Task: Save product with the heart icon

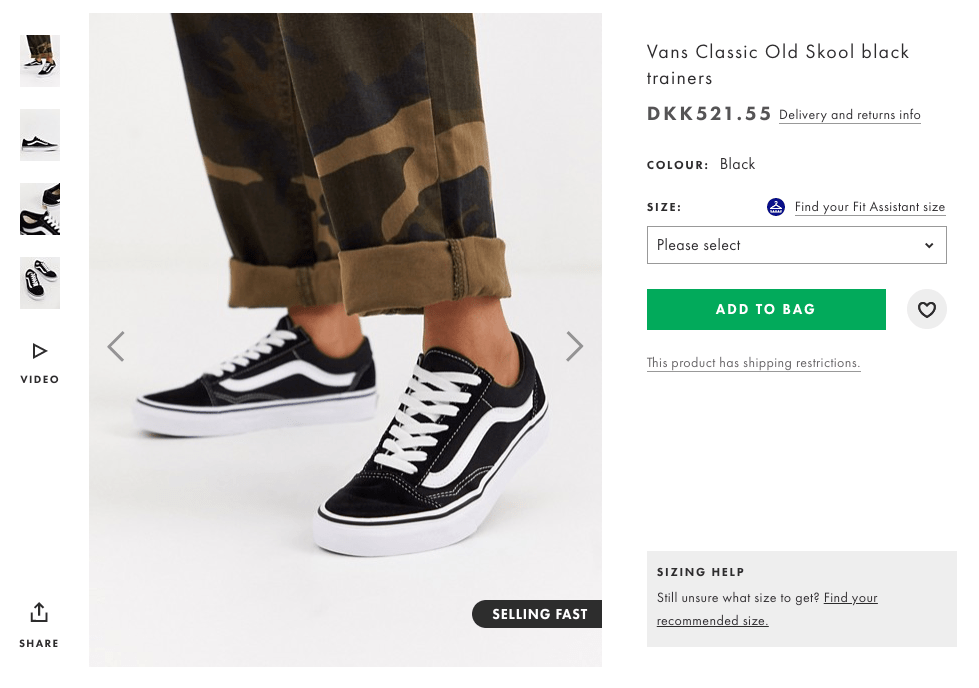Action: 926,310
